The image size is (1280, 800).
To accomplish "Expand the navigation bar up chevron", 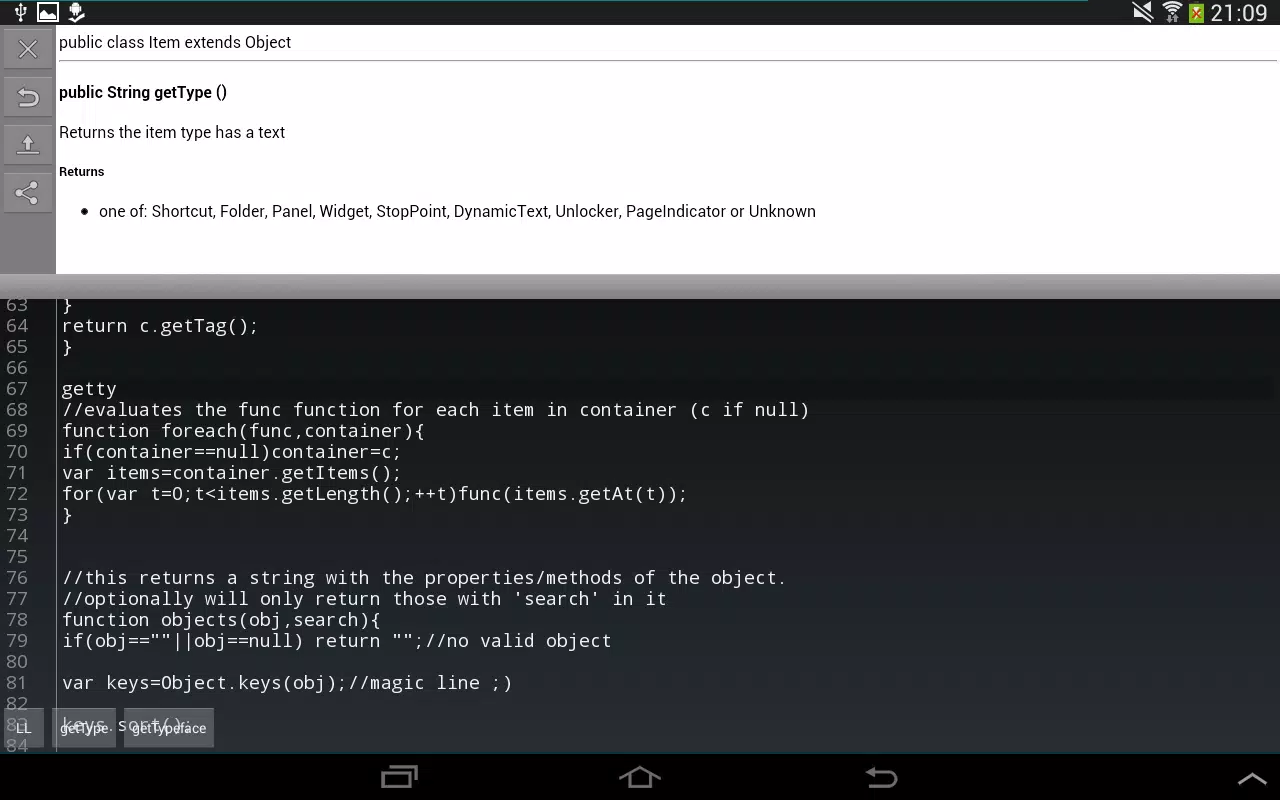I will (x=1252, y=778).
